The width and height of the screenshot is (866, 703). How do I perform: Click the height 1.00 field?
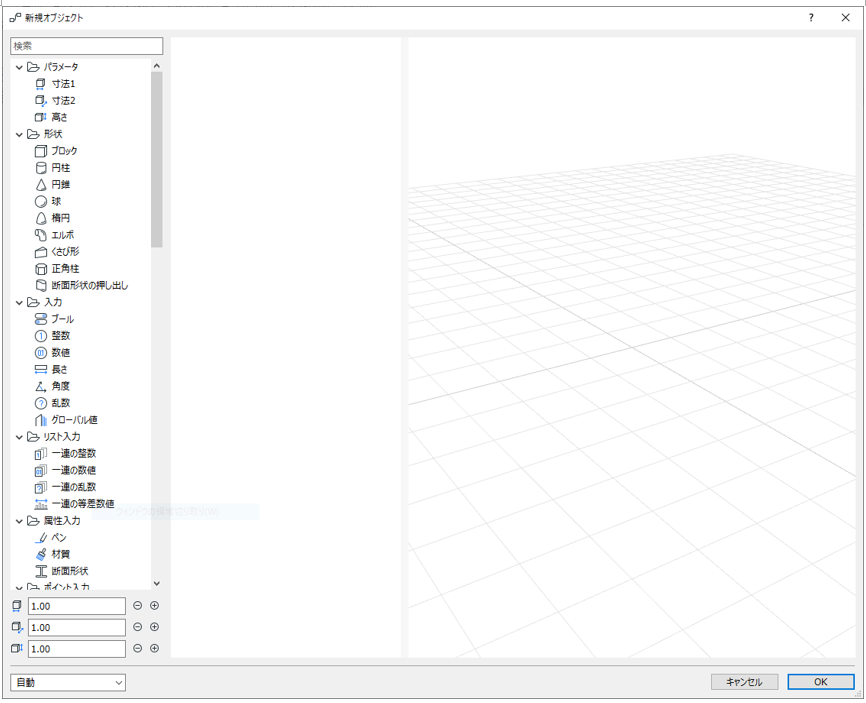(77, 649)
